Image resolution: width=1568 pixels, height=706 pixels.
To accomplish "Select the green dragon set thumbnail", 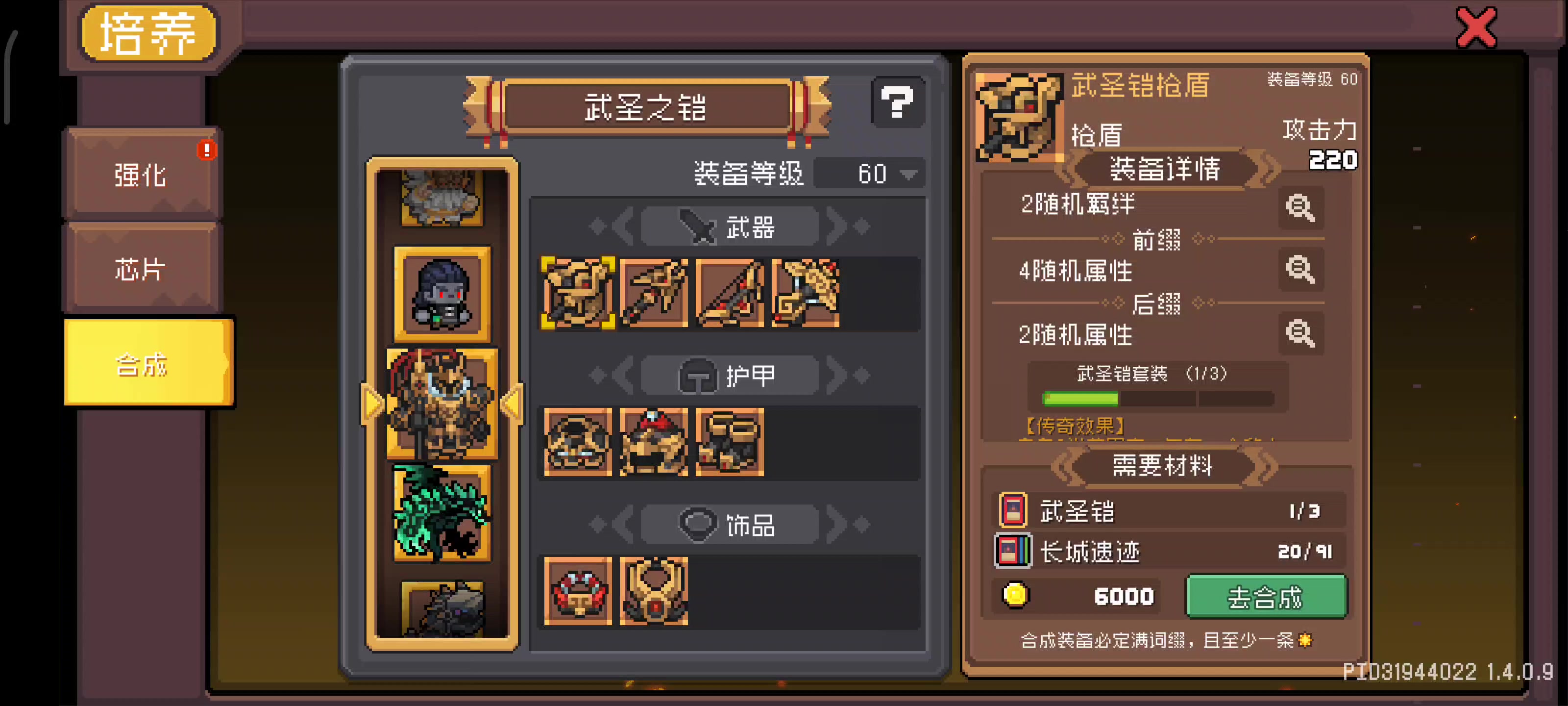I will click(442, 513).
